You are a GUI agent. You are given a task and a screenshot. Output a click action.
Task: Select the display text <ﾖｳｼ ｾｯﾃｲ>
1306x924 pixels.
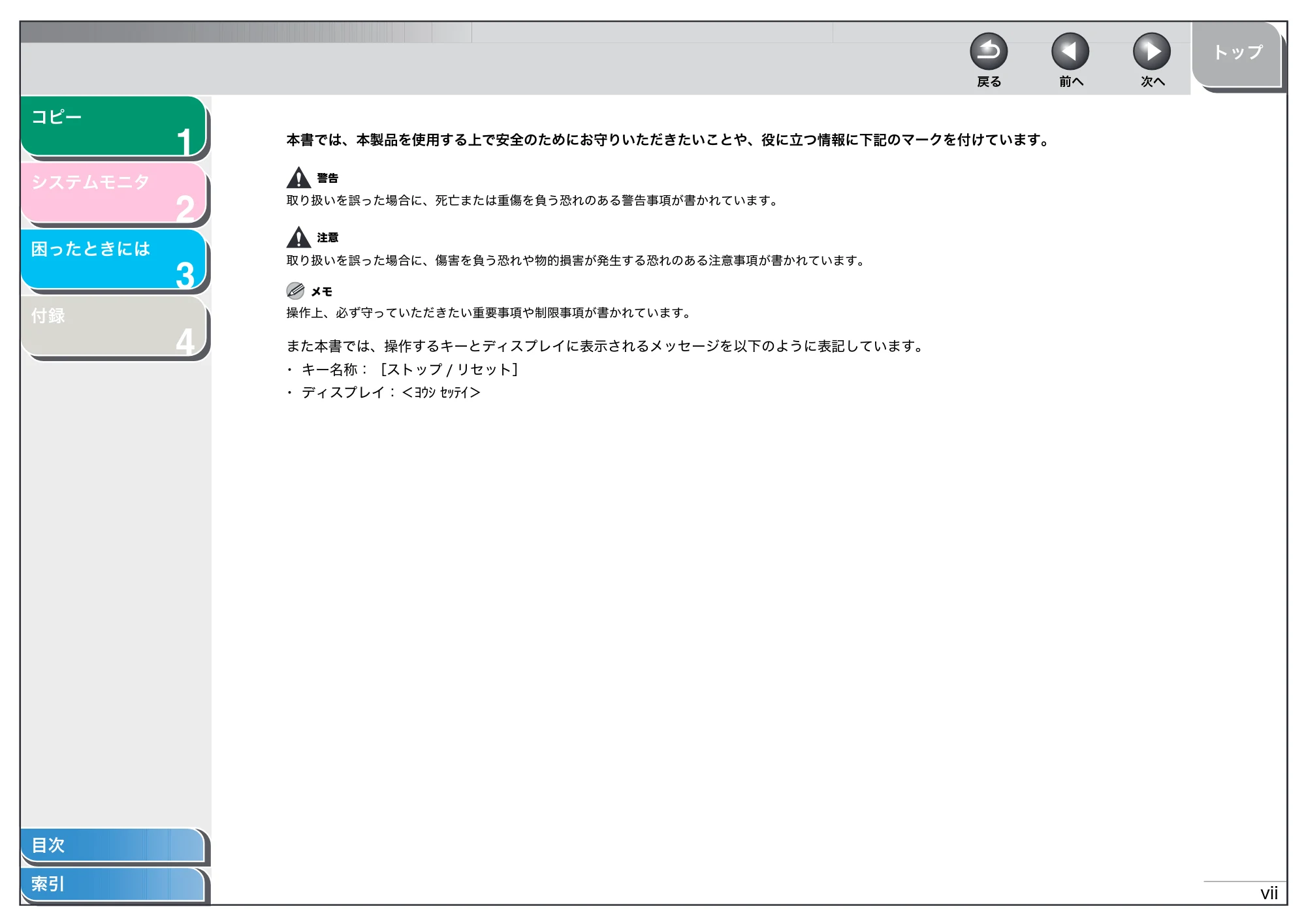pyautogui.click(x=441, y=392)
